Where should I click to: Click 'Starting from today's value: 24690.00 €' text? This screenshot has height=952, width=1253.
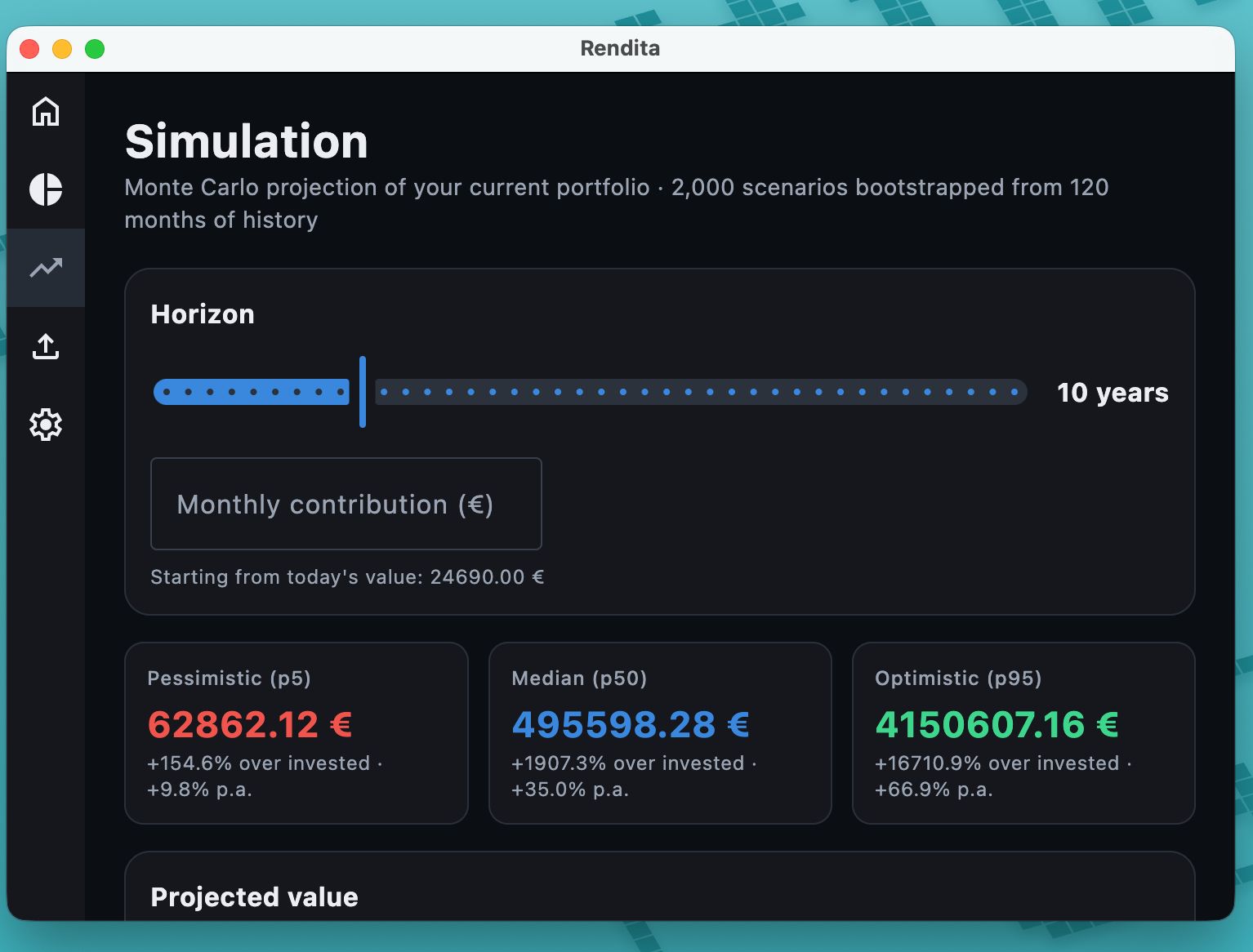tap(347, 577)
